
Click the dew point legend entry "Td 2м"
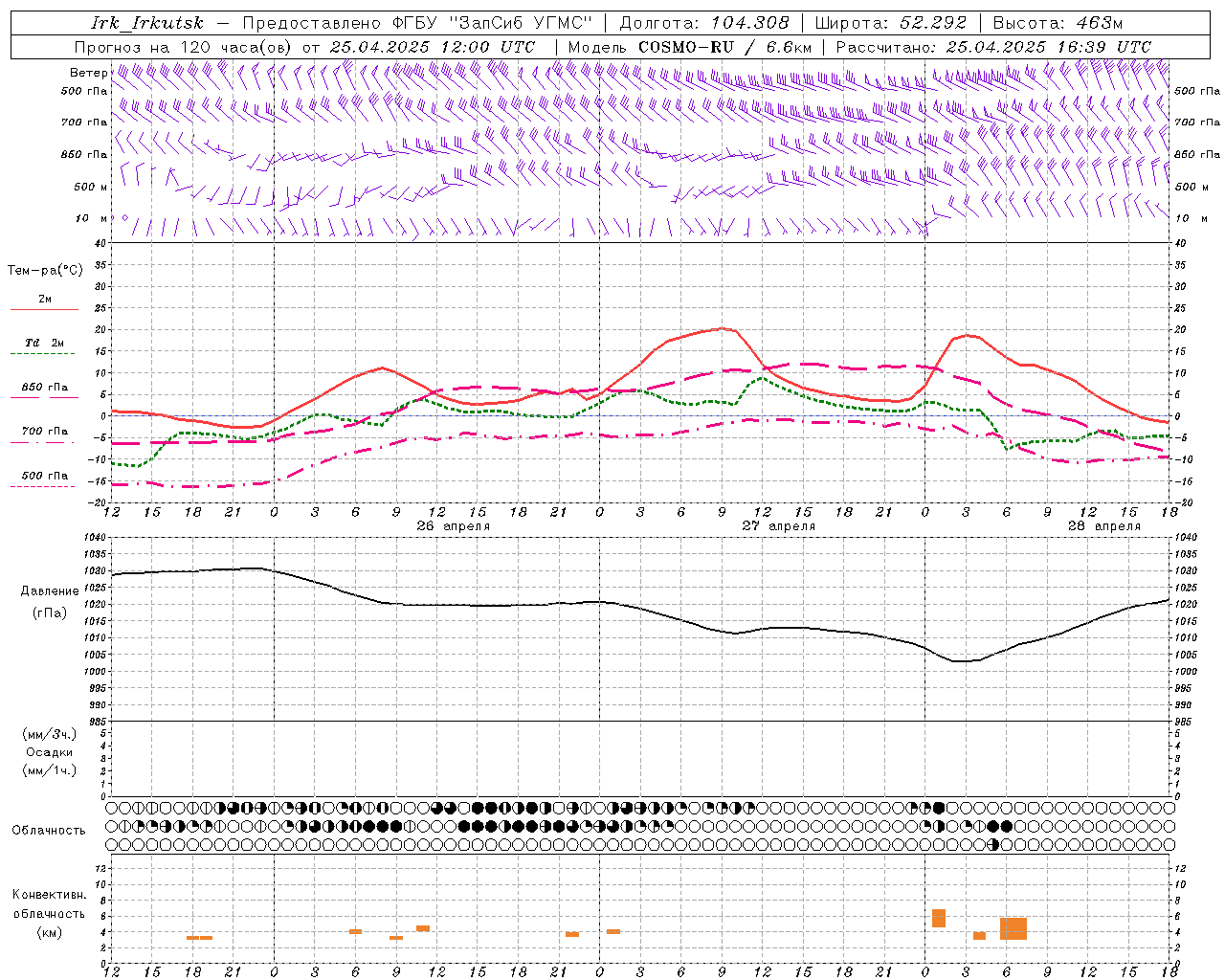[x=45, y=343]
